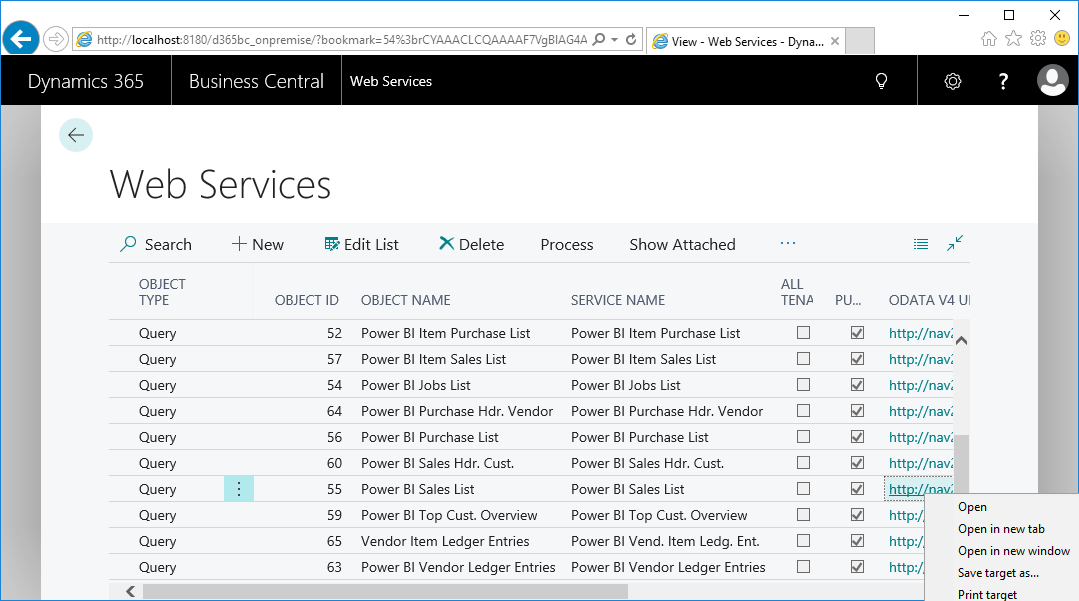Click the address bar search magnifier icon
This screenshot has height=601, width=1079.
click(x=599, y=39)
